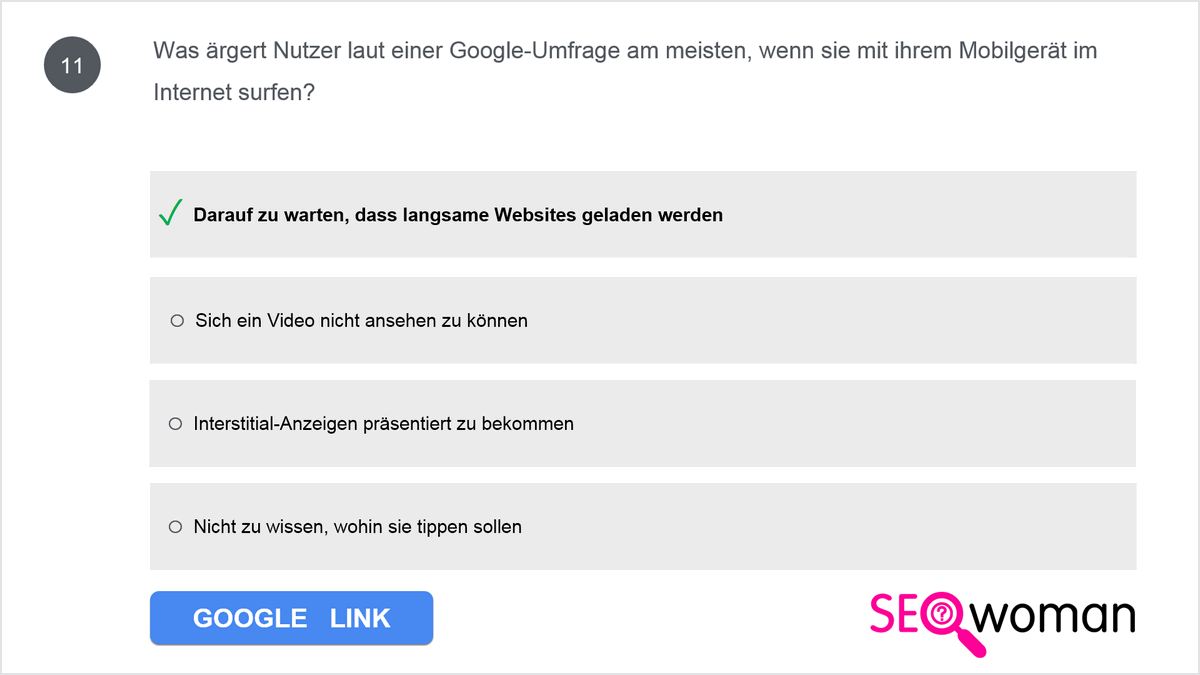Select radio button for 'Nicht zu wissen, wohin sie tippen'
This screenshot has height=675, width=1200.
tap(176, 526)
